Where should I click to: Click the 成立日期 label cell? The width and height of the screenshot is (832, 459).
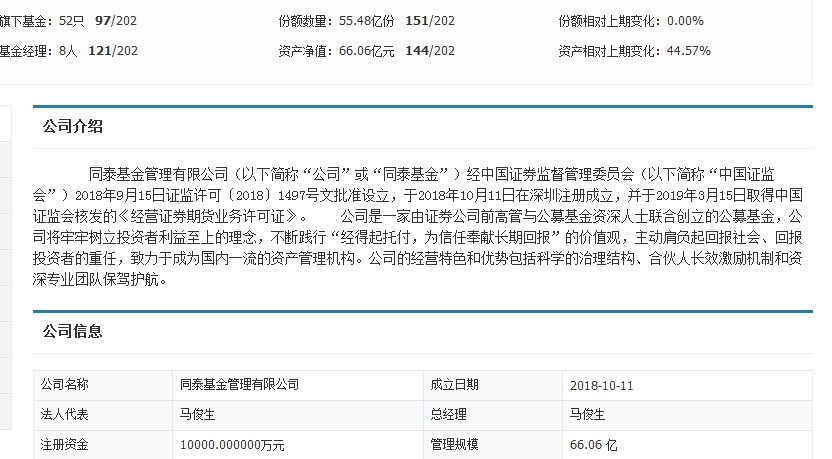(493, 385)
